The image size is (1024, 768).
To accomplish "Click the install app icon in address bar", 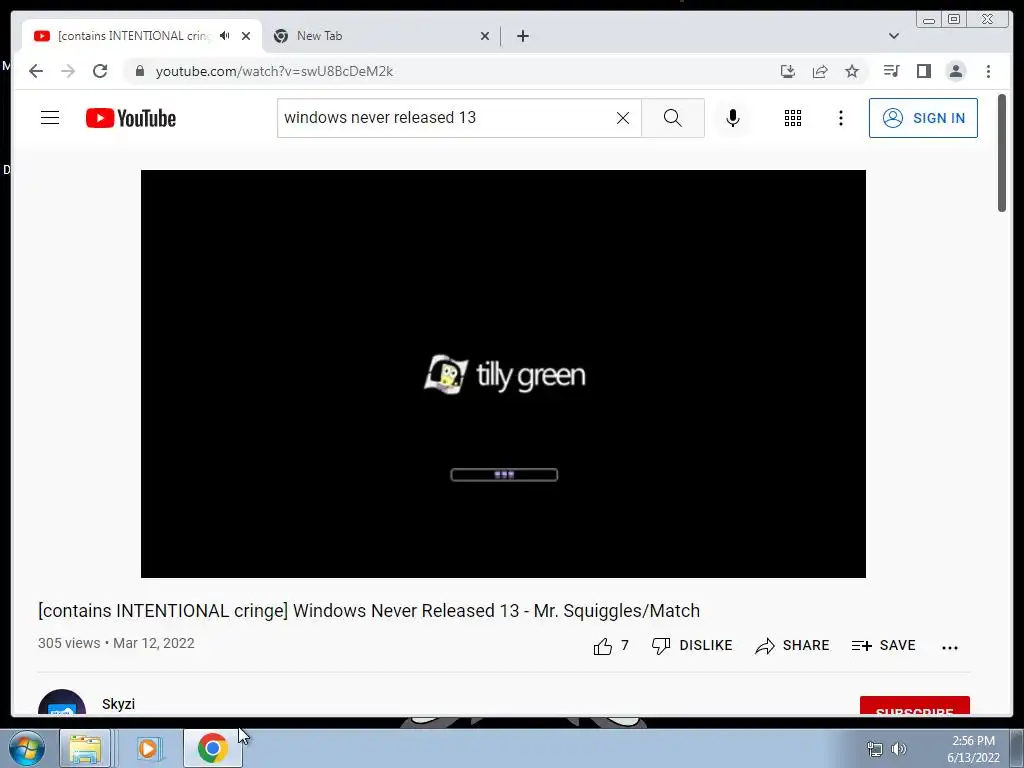I will coord(788,71).
